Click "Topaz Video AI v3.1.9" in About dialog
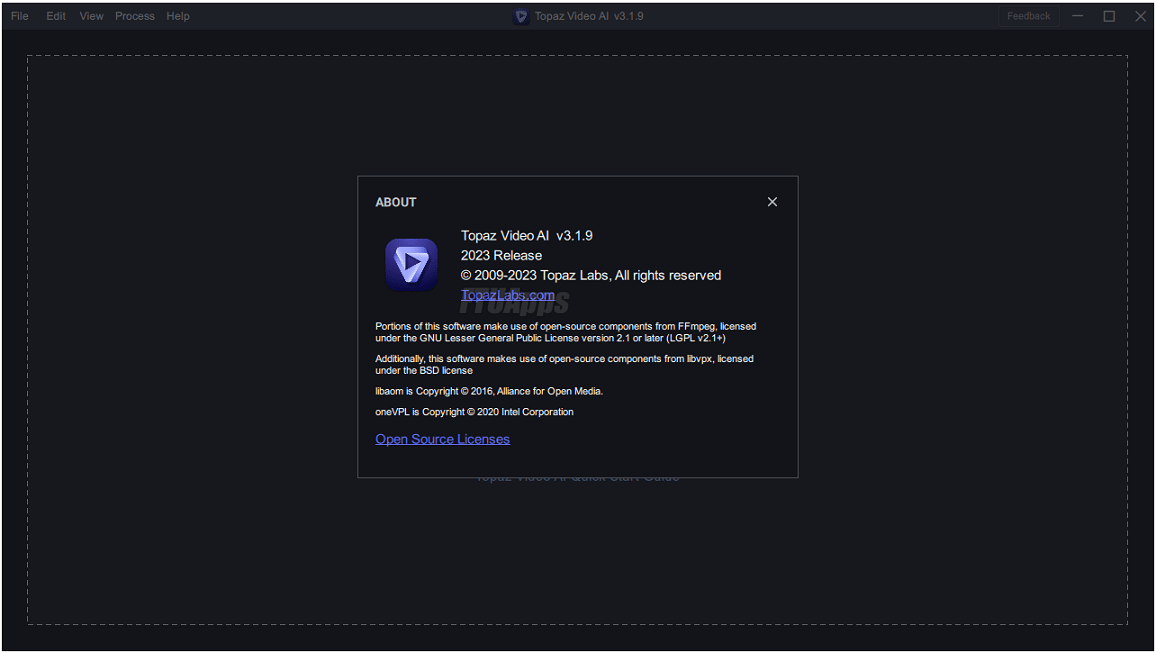The height and width of the screenshot is (653, 1156). pyautogui.click(x=526, y=236)
